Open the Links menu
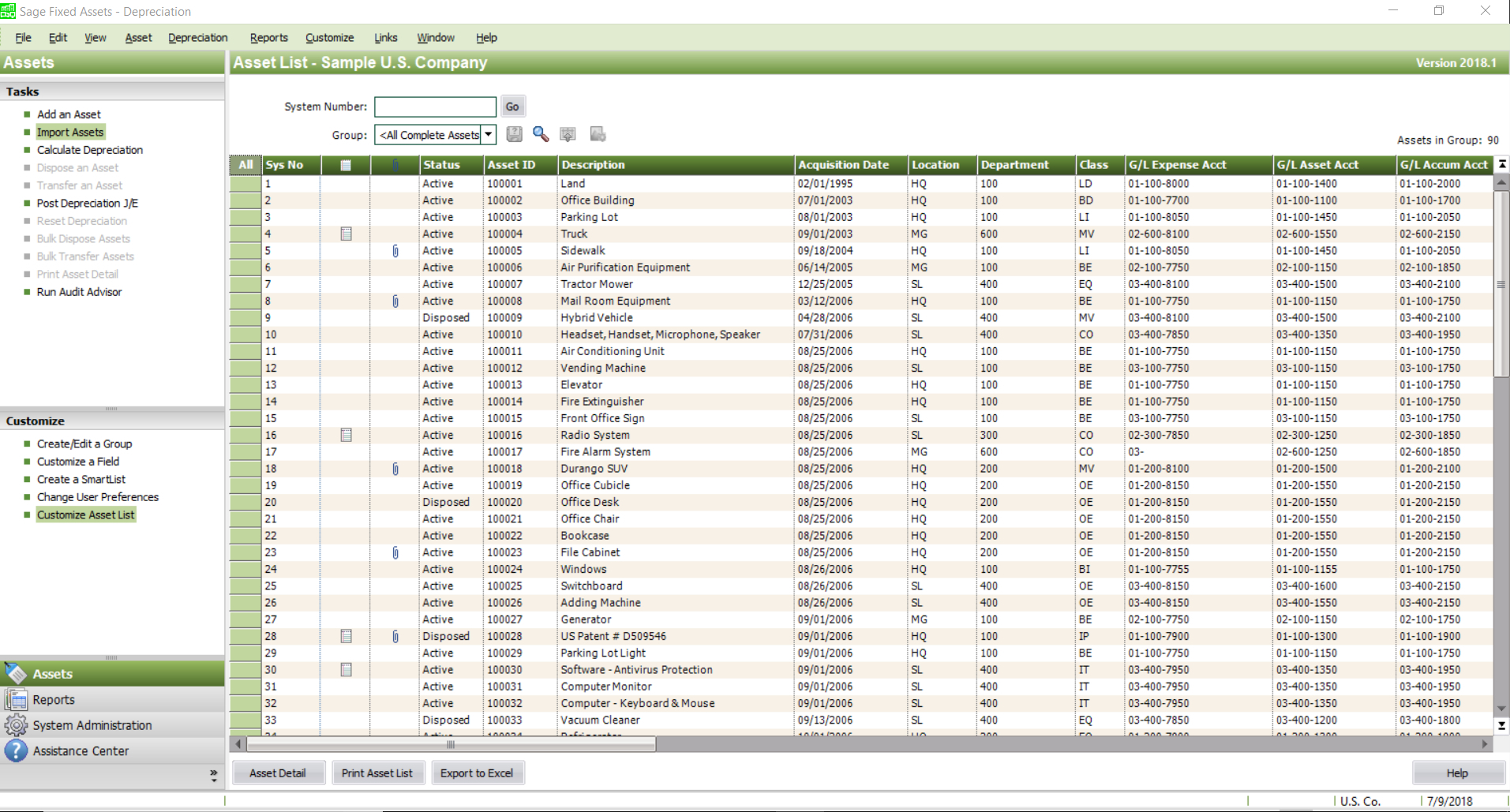 [385, 38]
